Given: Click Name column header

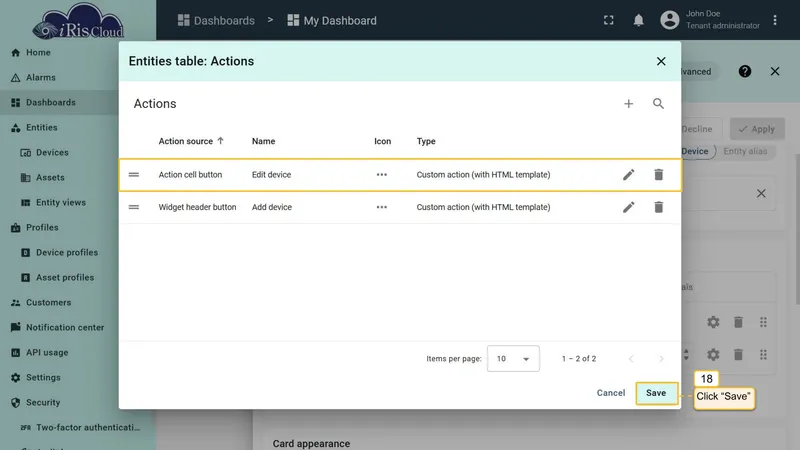Looking at the screenshot, I should click(263, 141).
